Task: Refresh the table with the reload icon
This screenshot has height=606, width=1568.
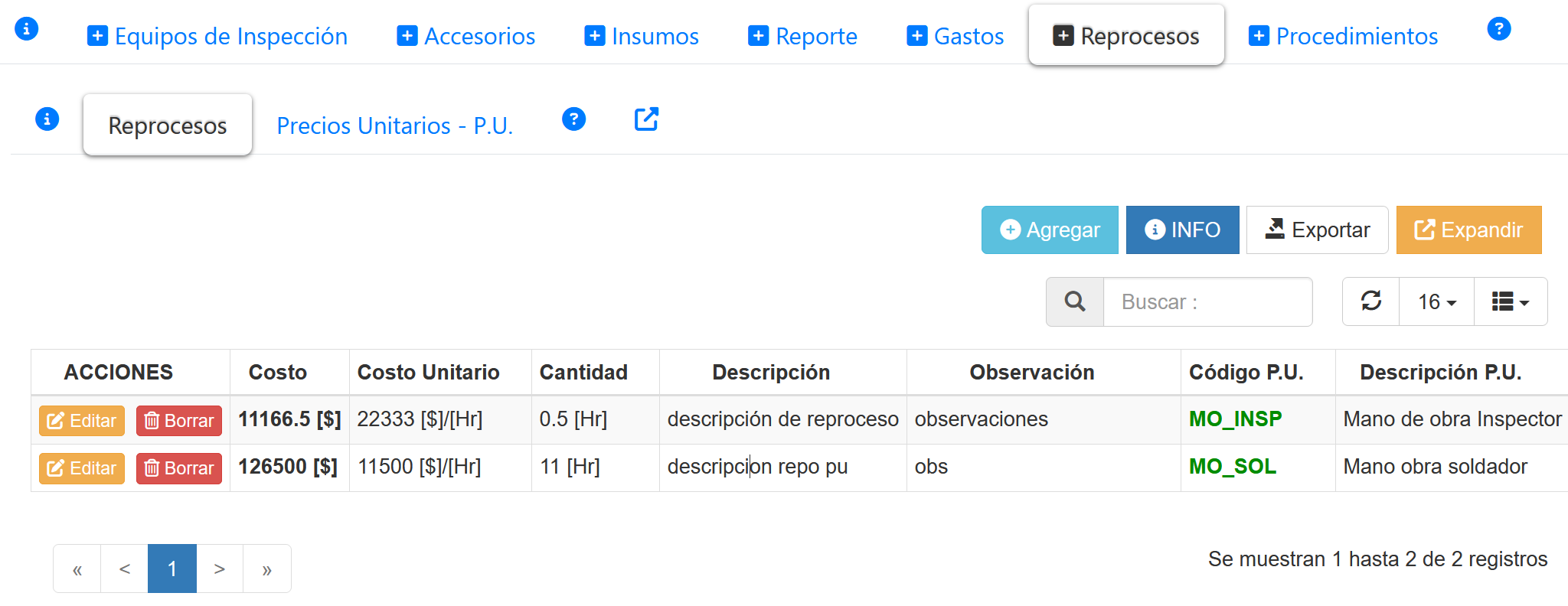Action: pyautogui.click(x=1371, y=301)
